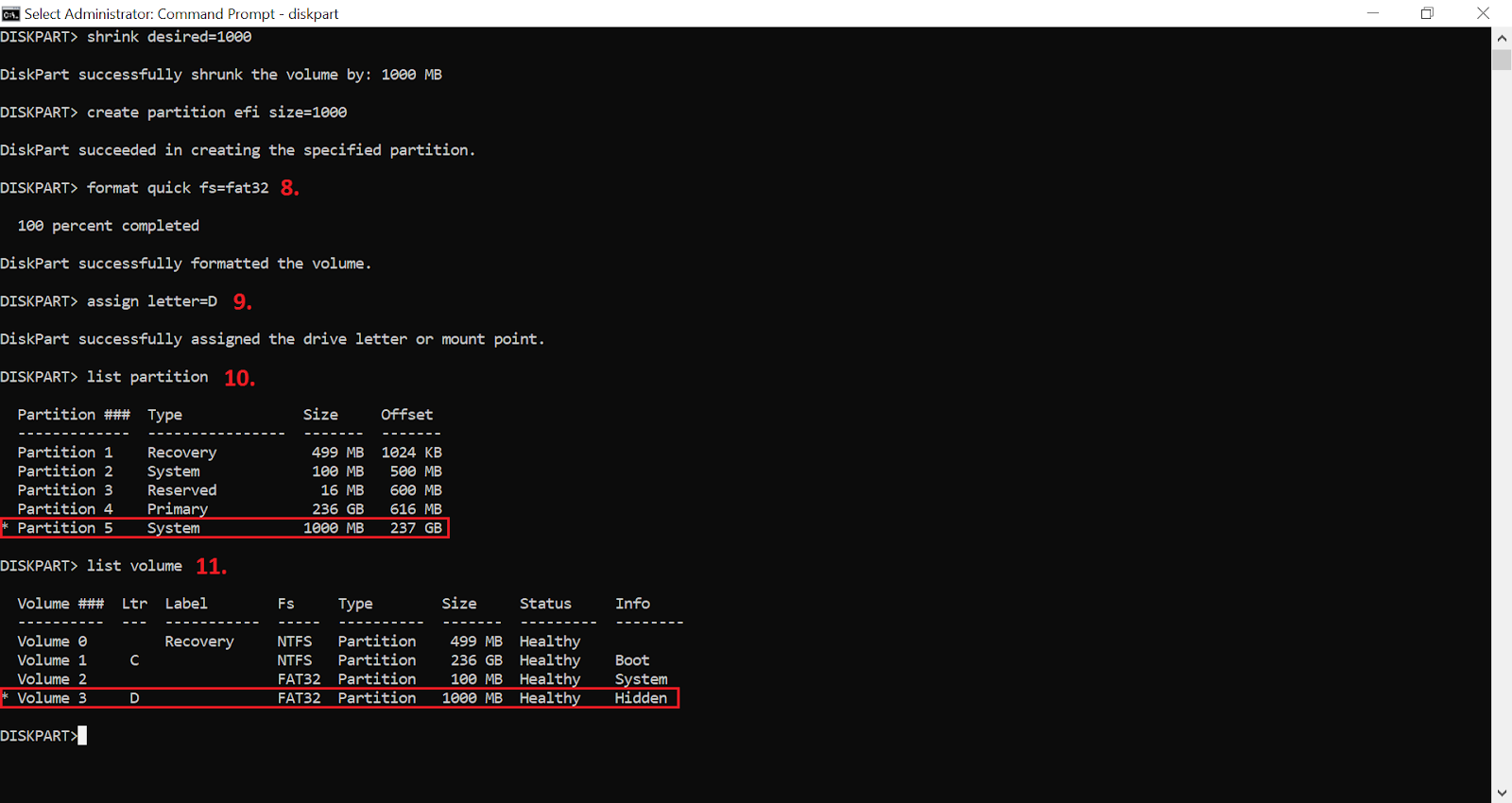
Task: Select the "Partition 5" System 1000 MB row
Action: point(225,528)
